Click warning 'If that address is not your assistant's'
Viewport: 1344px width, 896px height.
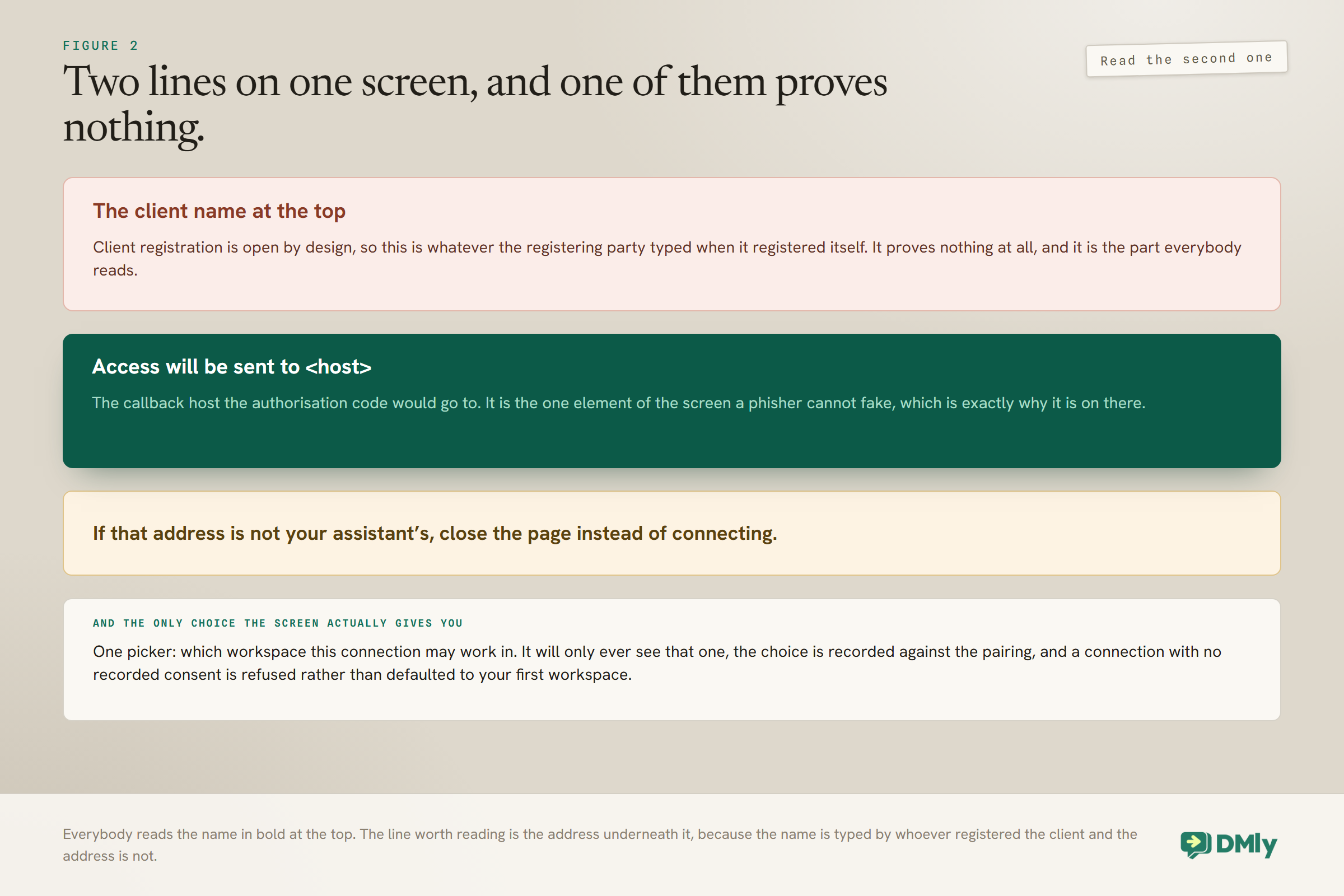tap(435, 533)
